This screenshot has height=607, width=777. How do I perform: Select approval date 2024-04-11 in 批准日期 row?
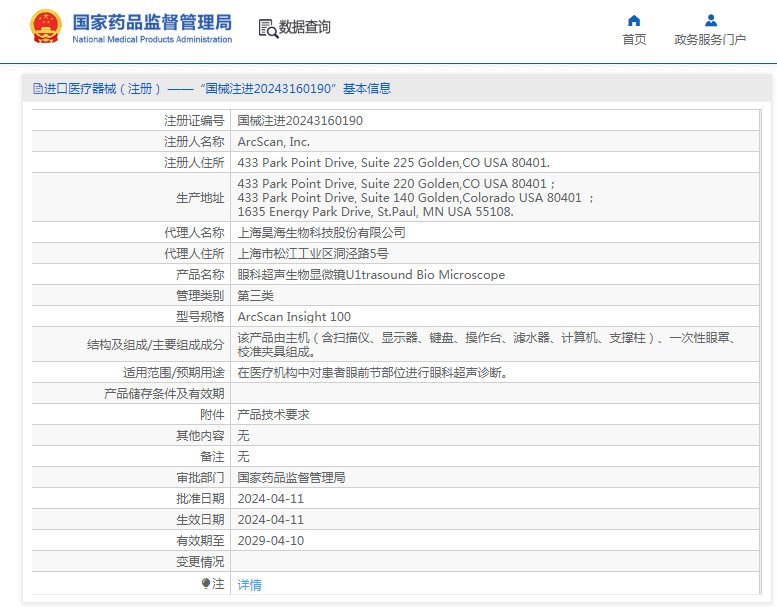[271, 498]
